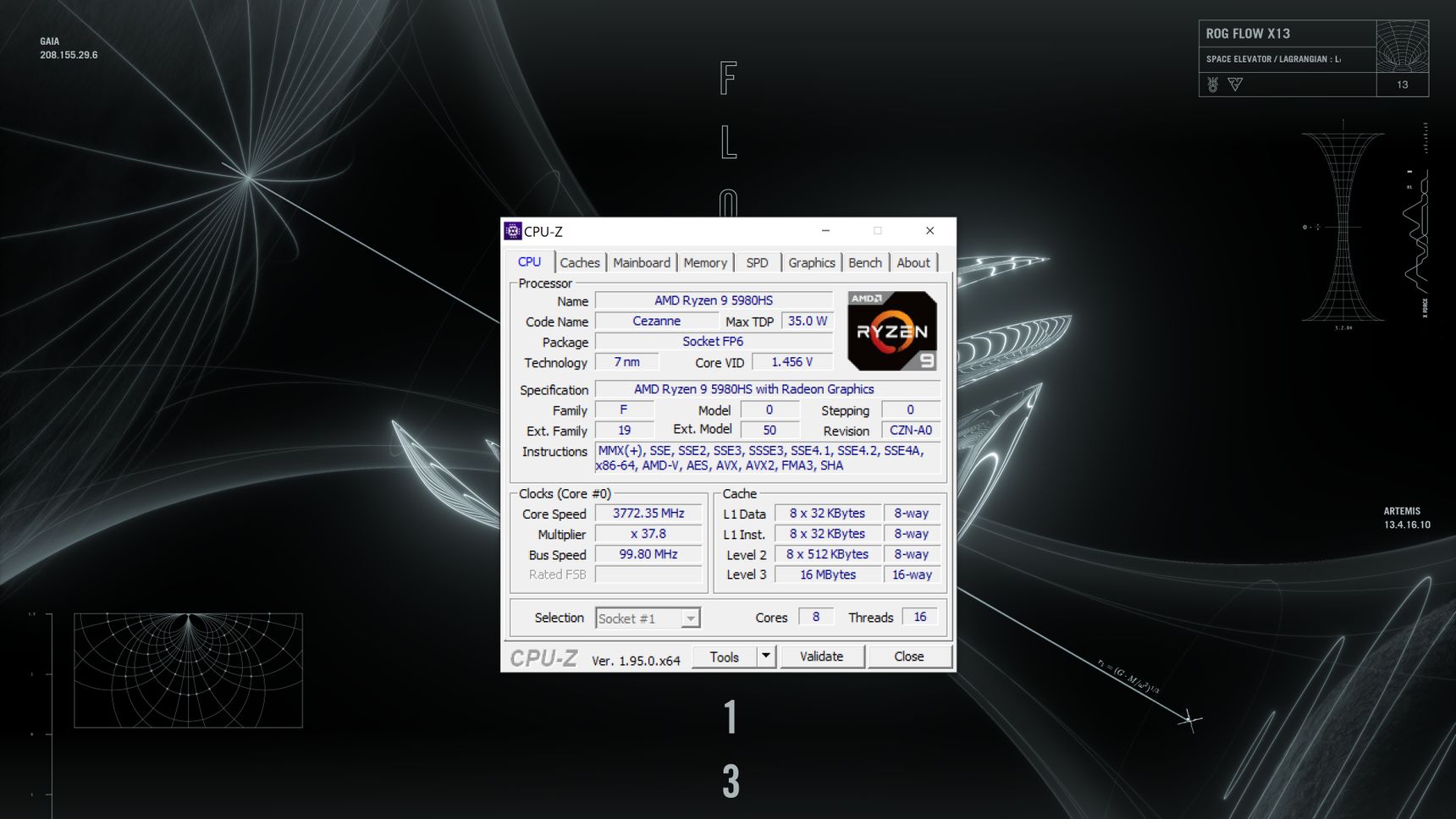The image size is (1456, 819).
Task: Click the Tools button
Action: [724, 657]
